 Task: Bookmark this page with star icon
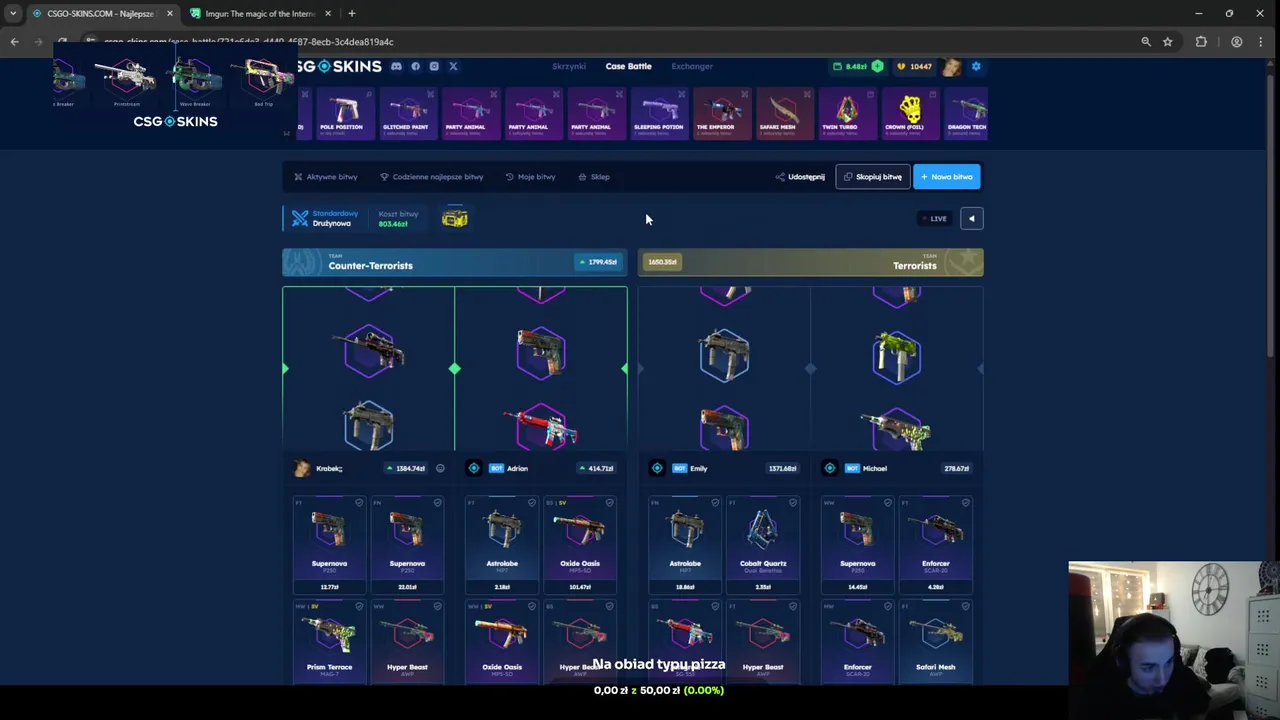(1167, 42)
